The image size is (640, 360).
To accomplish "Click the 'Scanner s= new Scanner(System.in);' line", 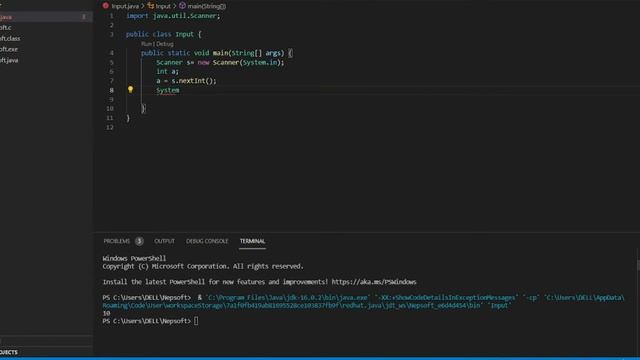I will pyautogui.click(x=220, y=62).
